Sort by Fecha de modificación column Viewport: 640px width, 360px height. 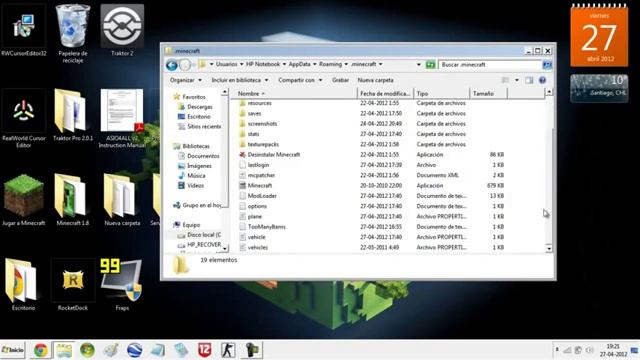[x=385, y=93]
